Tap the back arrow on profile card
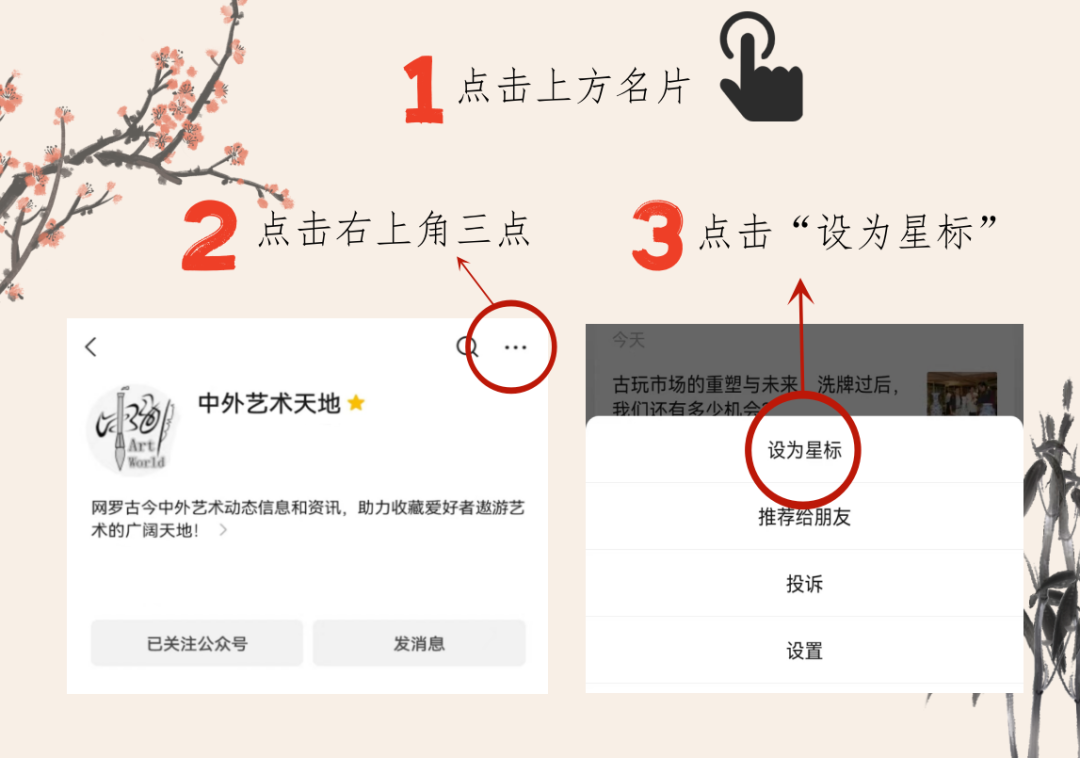1080x758 pixels. click(x=91, y=346)
